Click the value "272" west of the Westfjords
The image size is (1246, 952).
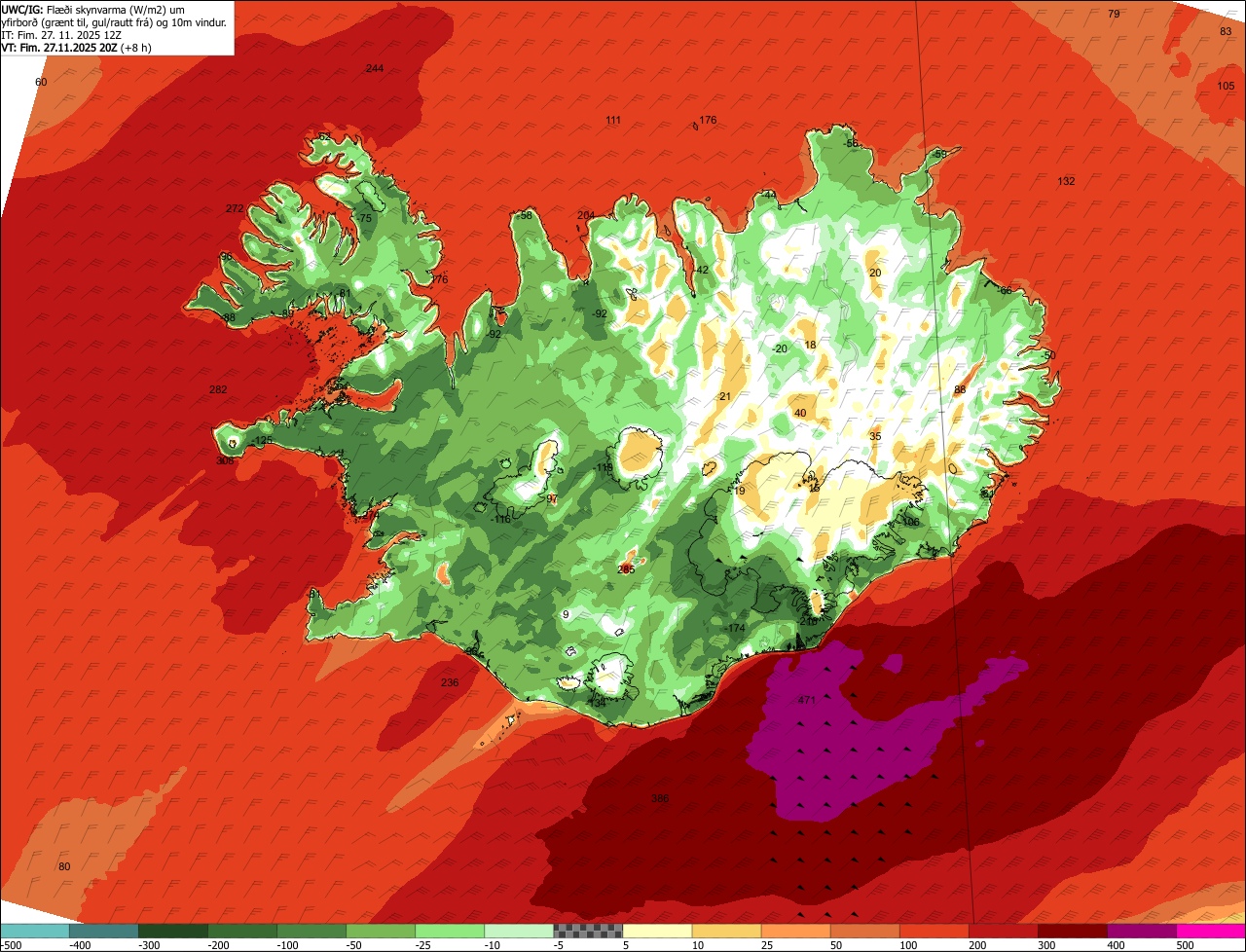pos(235,209)
